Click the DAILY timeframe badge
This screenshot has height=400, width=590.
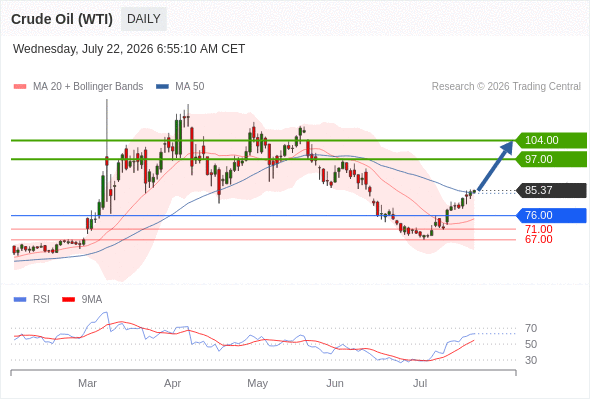pos(144,19)
